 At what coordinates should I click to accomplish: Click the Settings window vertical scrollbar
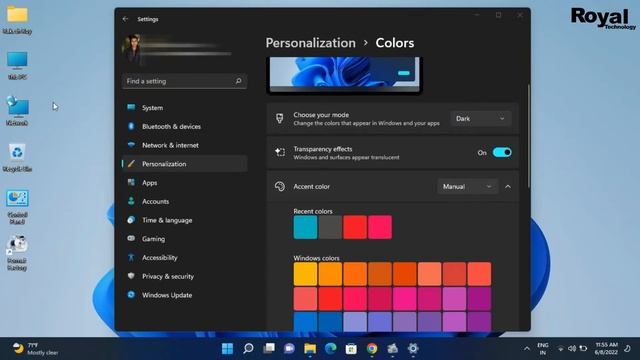tap(529, 136)
